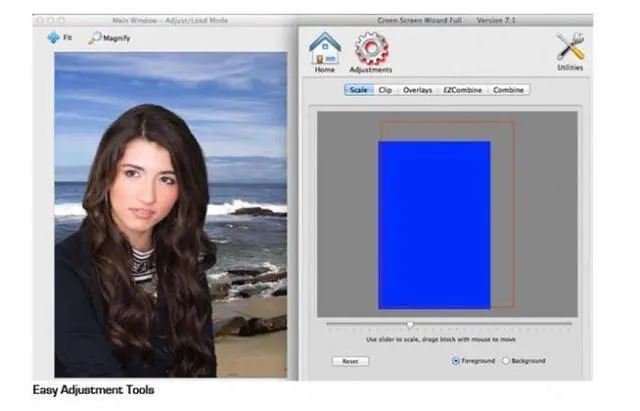Switch to the Clip tab
Image resolution: width=640 pixels, height=411 pixels.
385,90
